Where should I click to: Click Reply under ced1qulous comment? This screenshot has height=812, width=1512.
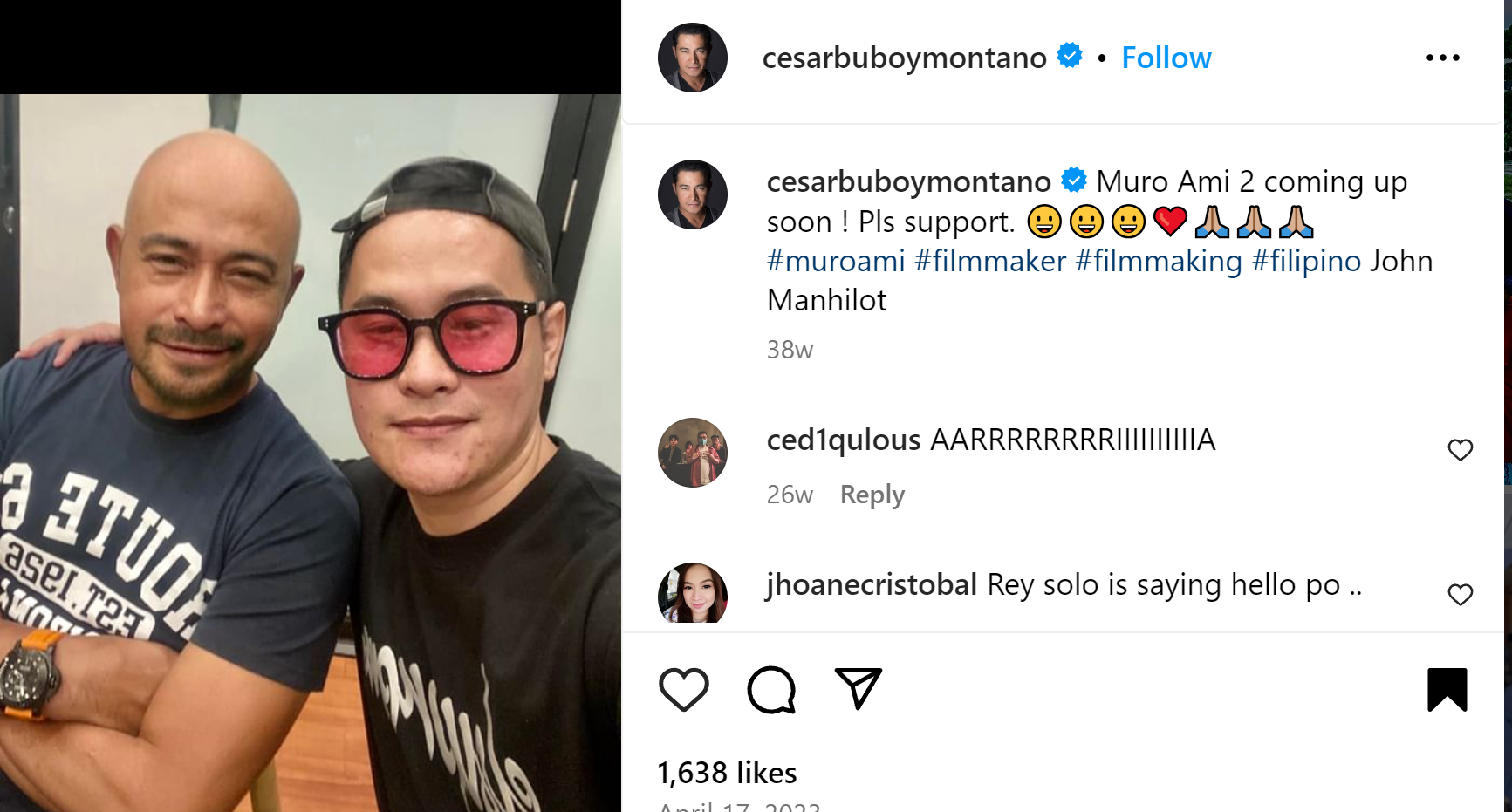tap(872, 494)
